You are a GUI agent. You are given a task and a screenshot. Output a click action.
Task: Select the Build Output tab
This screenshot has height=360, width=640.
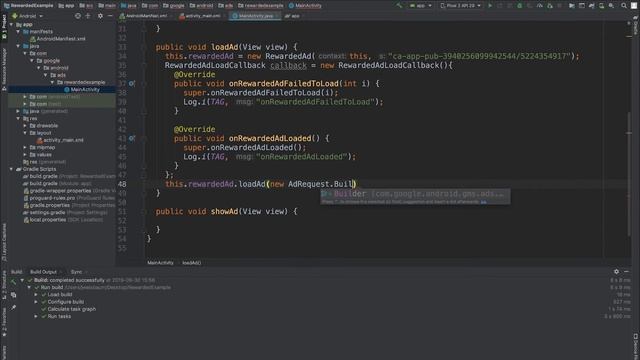point(43,272)
